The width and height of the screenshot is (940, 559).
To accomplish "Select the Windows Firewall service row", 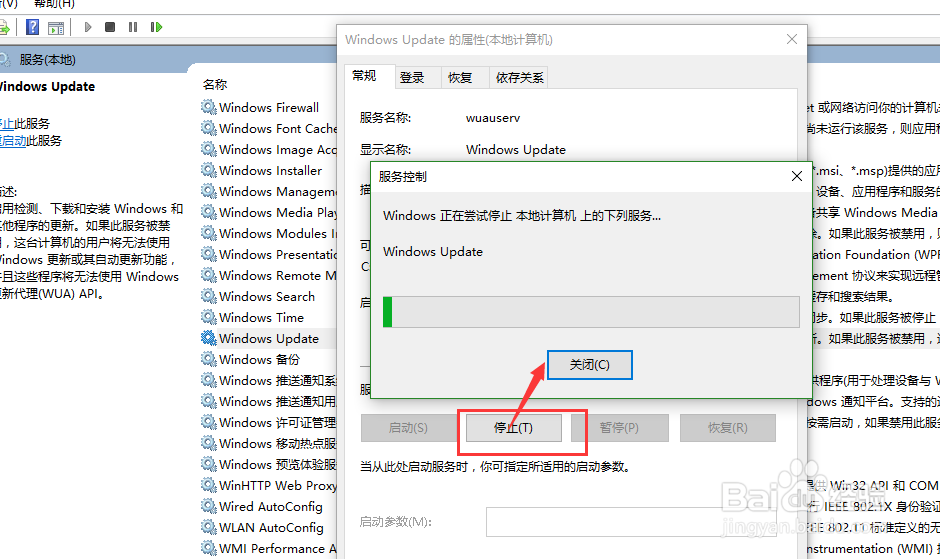I will tap(269, 107).
